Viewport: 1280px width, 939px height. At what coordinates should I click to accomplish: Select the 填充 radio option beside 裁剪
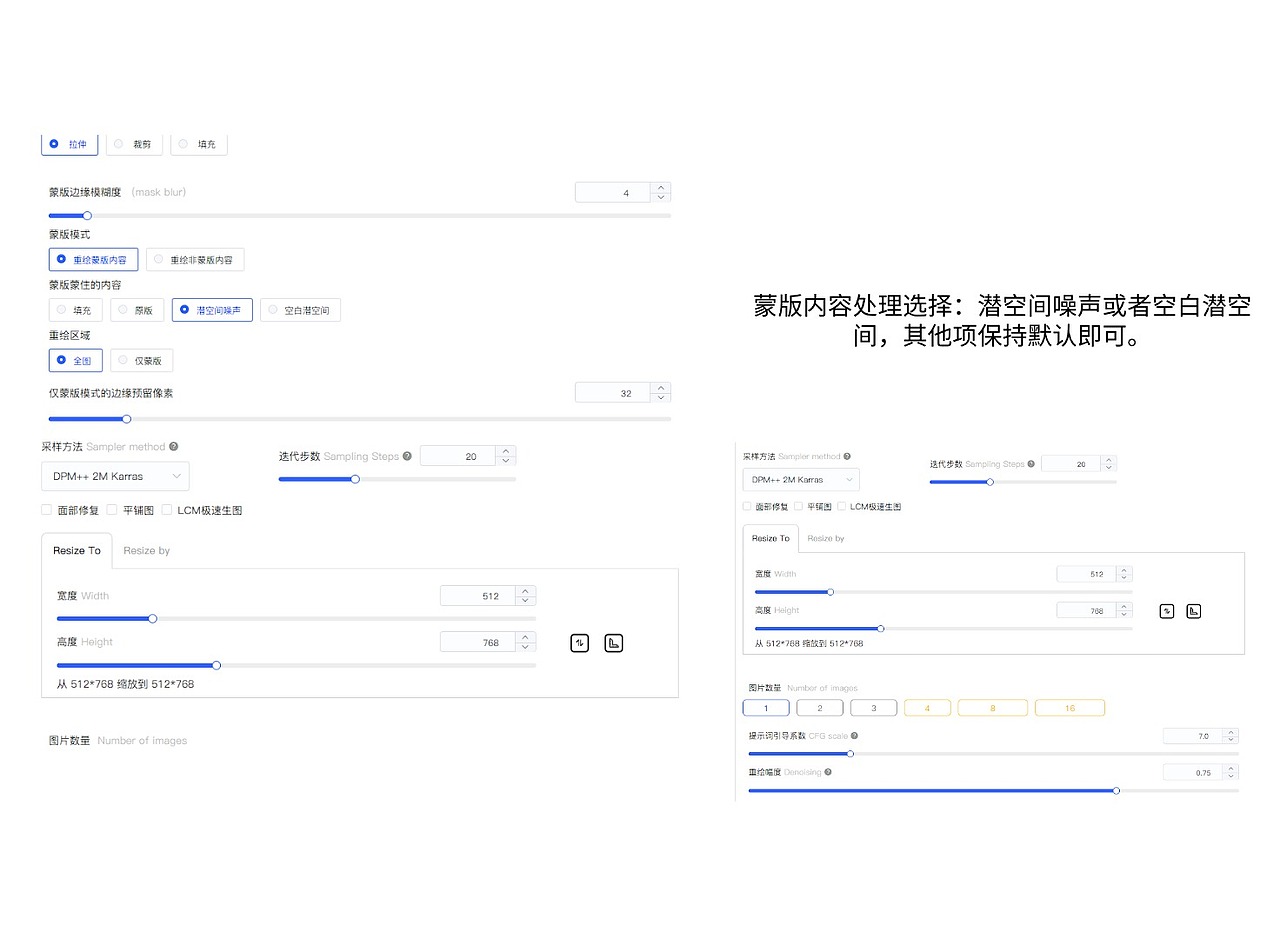tap(198, 144)
